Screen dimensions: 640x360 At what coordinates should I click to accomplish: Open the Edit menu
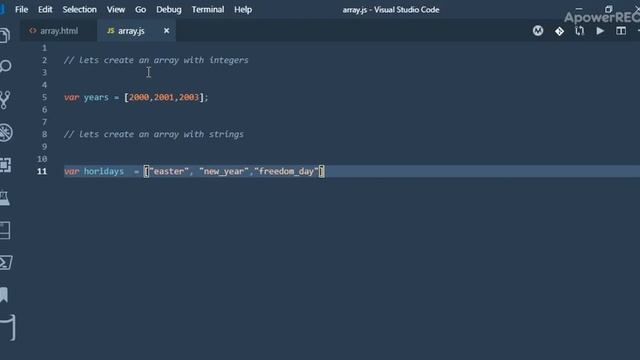[45, 9]
